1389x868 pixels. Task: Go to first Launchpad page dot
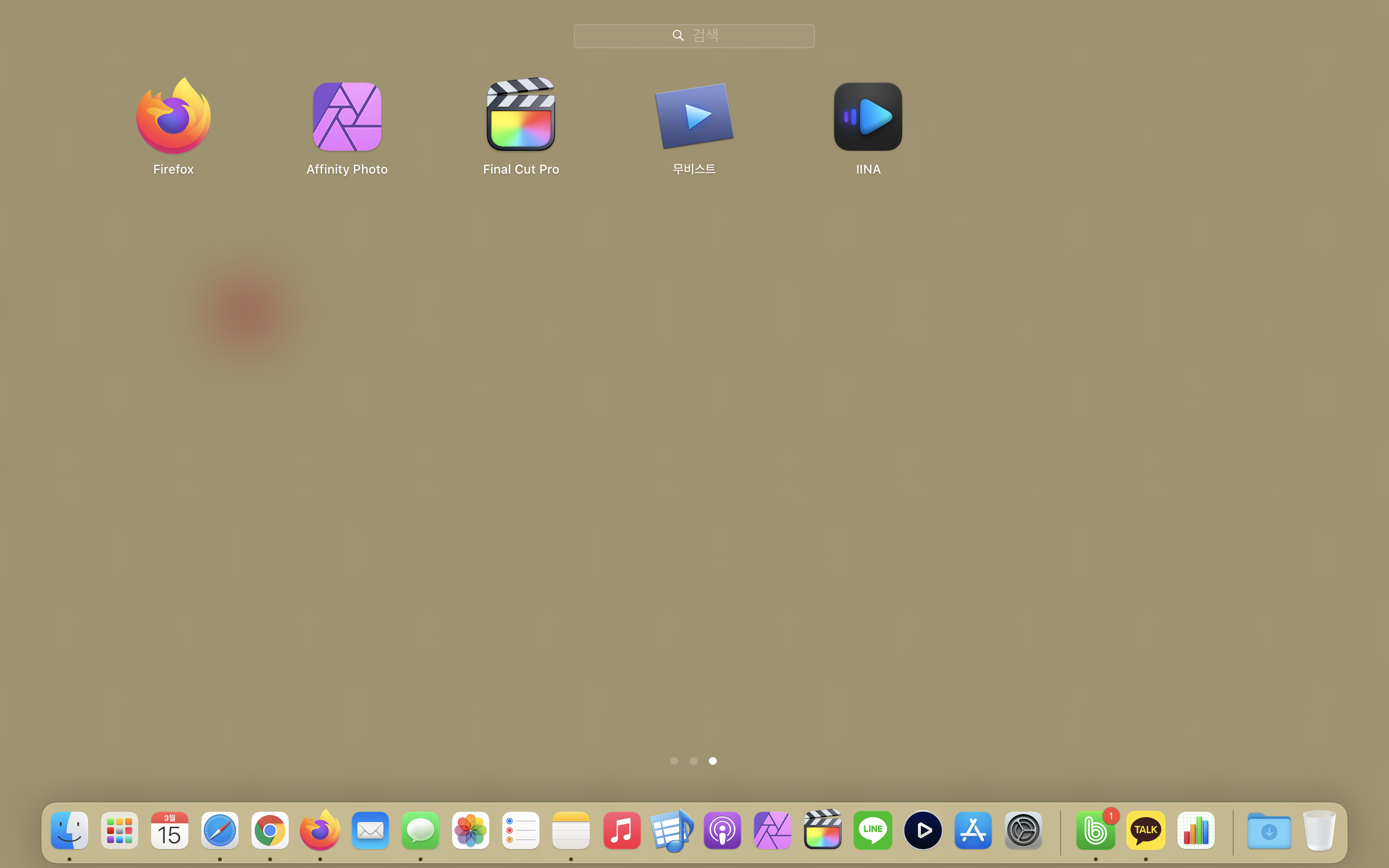[674, 760]
